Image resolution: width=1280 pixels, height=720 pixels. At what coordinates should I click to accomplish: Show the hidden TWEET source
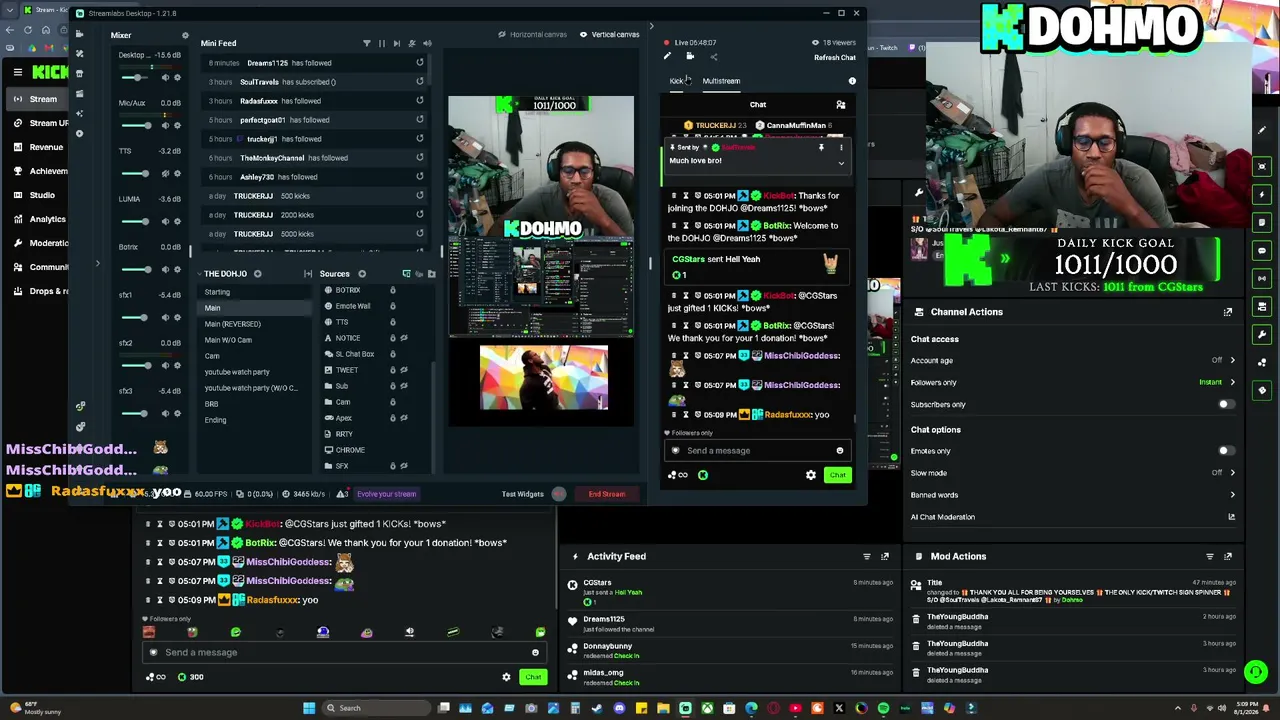404,370
